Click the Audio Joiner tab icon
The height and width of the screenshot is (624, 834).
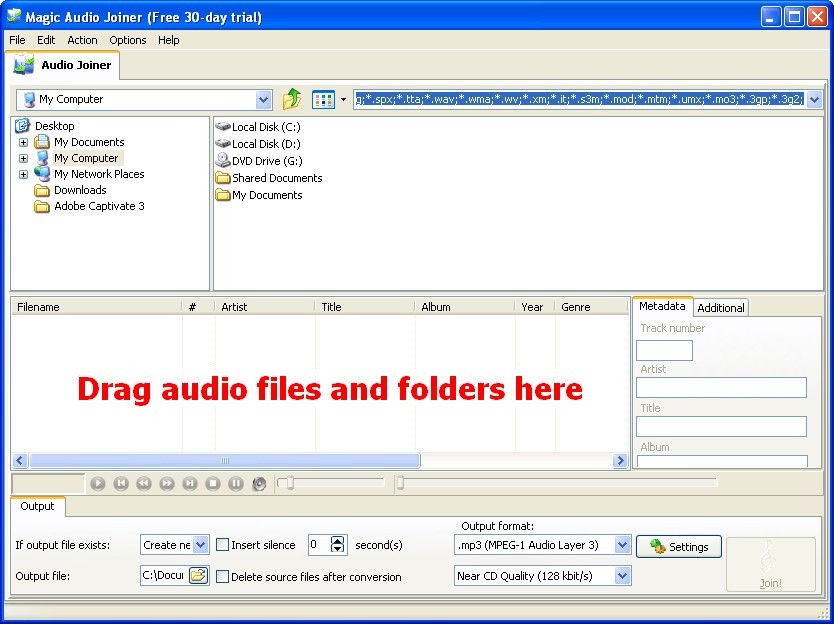pyautogui.click(x=23, y=64)
